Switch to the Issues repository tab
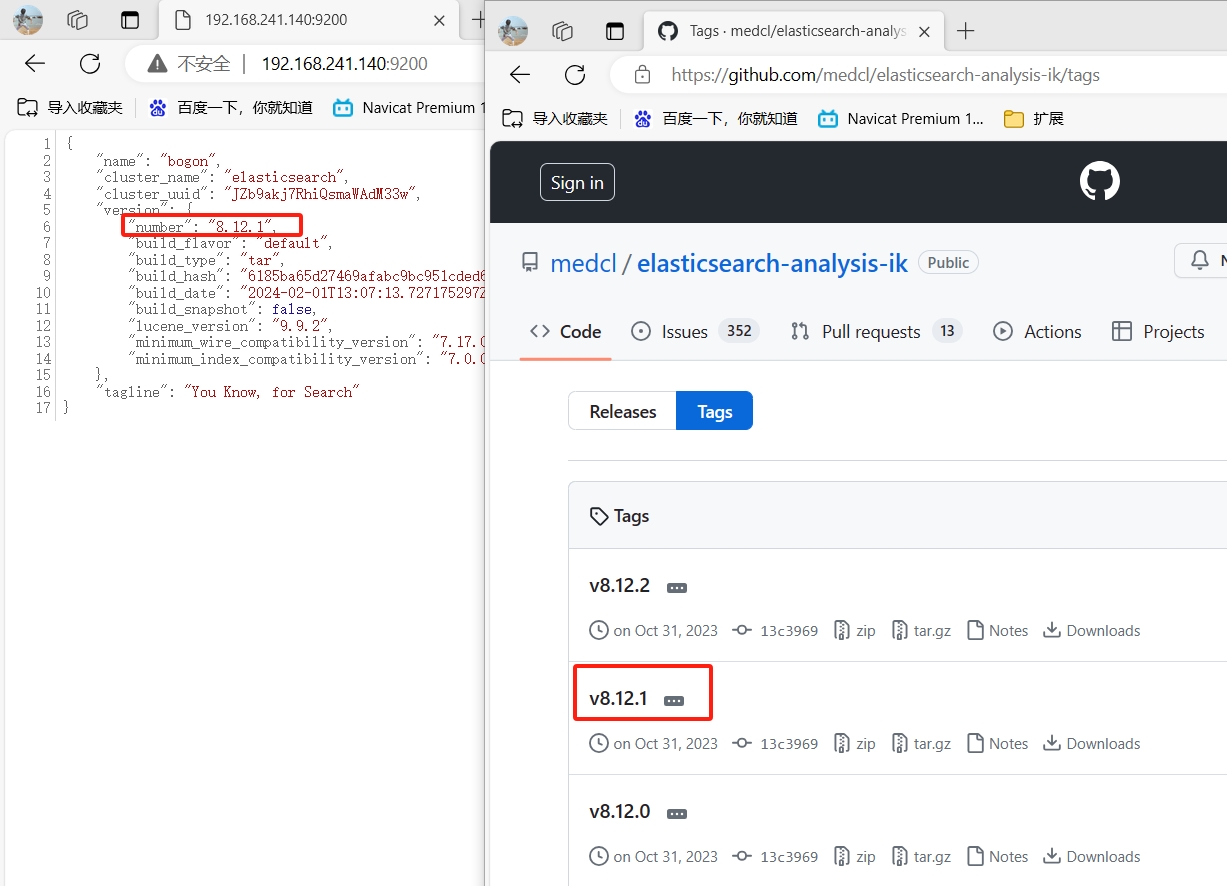Screen dimensions: 1227x886 pos(695,332)
